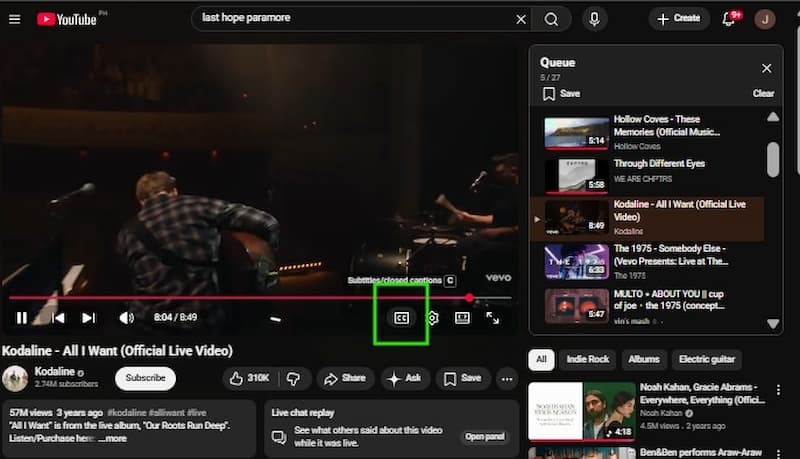
Task: Open options for Noah Kahan video
Action: click(x=778, y=390)
